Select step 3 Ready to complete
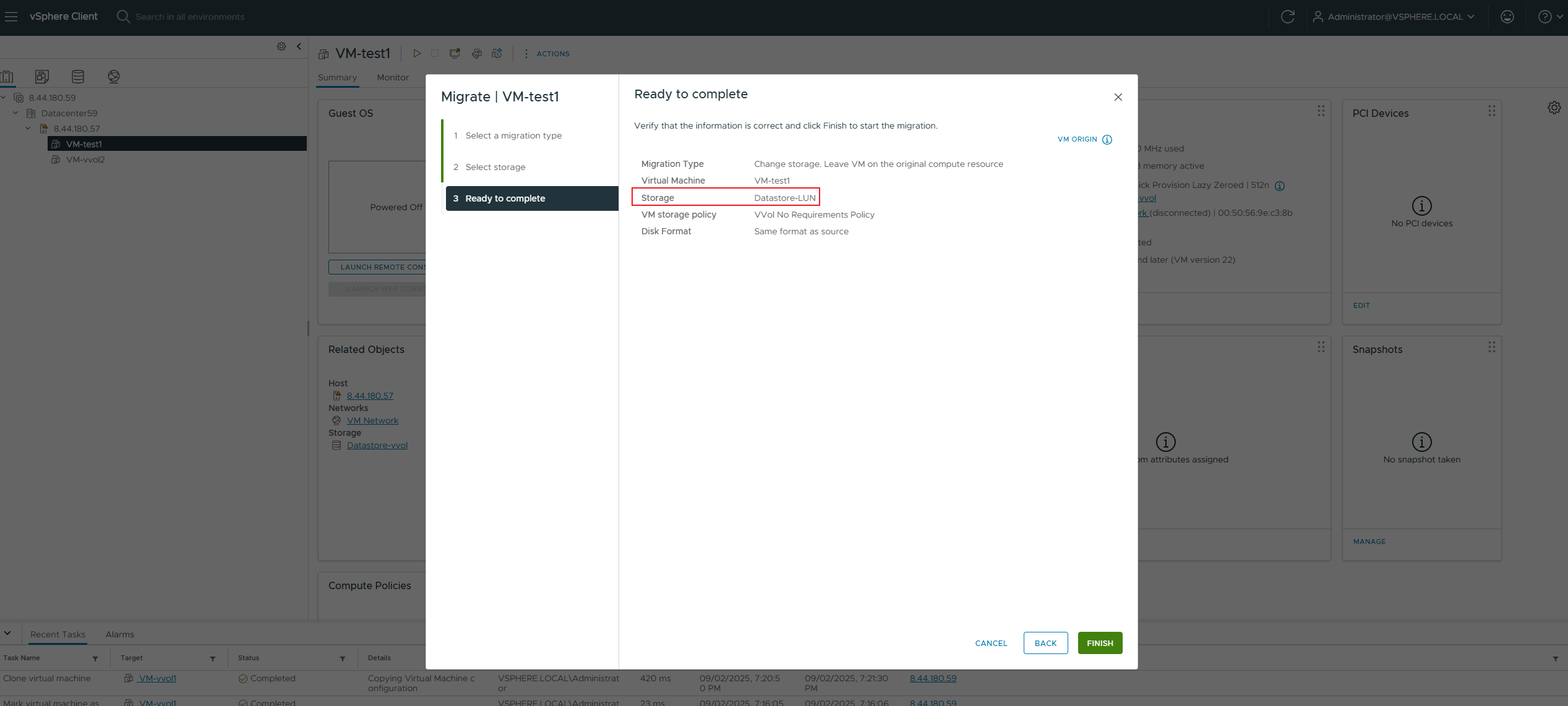Screen dimensions: 1568x706 (532, 198)
